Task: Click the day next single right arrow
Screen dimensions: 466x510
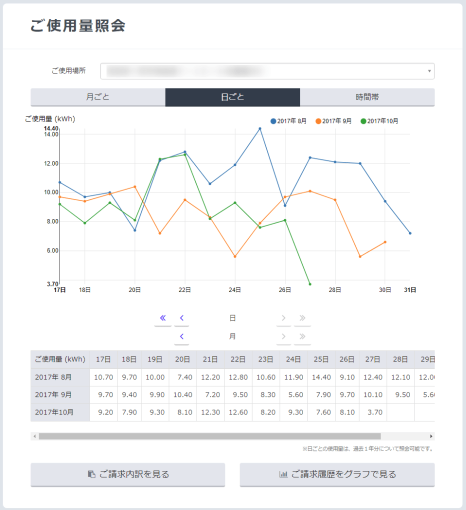Action: [283, 318]
